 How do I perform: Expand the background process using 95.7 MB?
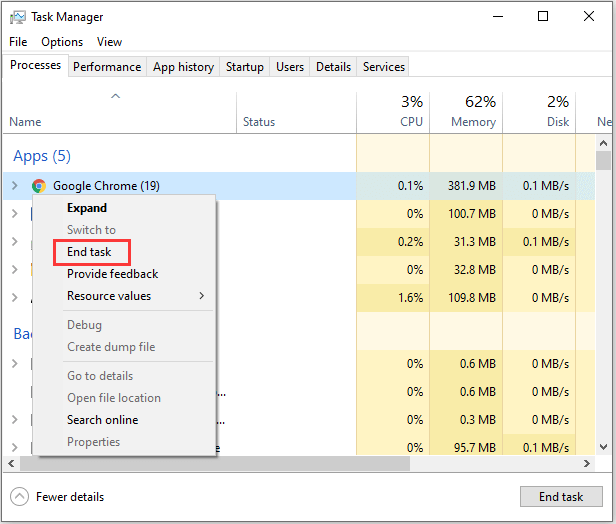point(15,447)
